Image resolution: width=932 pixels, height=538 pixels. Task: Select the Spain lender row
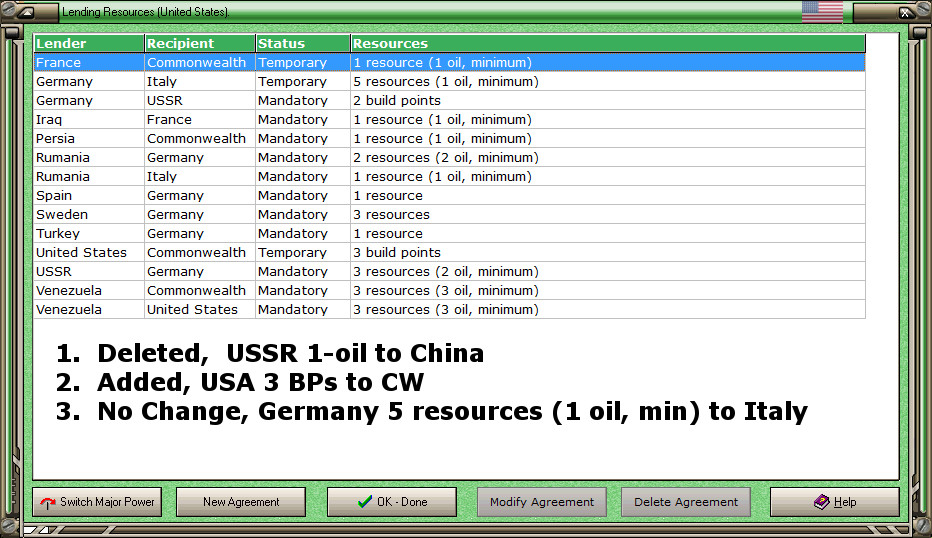[x=449, y=196]
